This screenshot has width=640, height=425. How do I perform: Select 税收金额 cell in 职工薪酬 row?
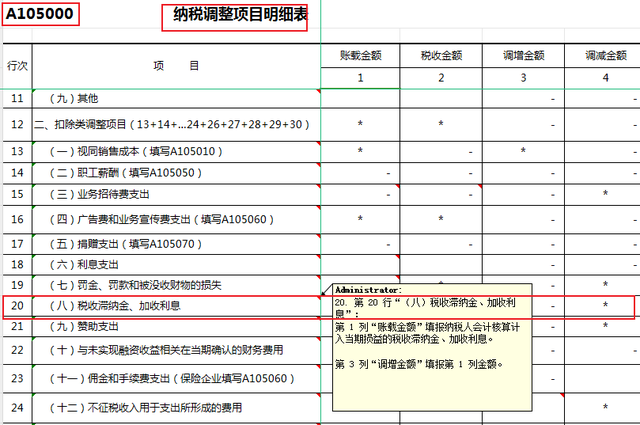point(441,173)
